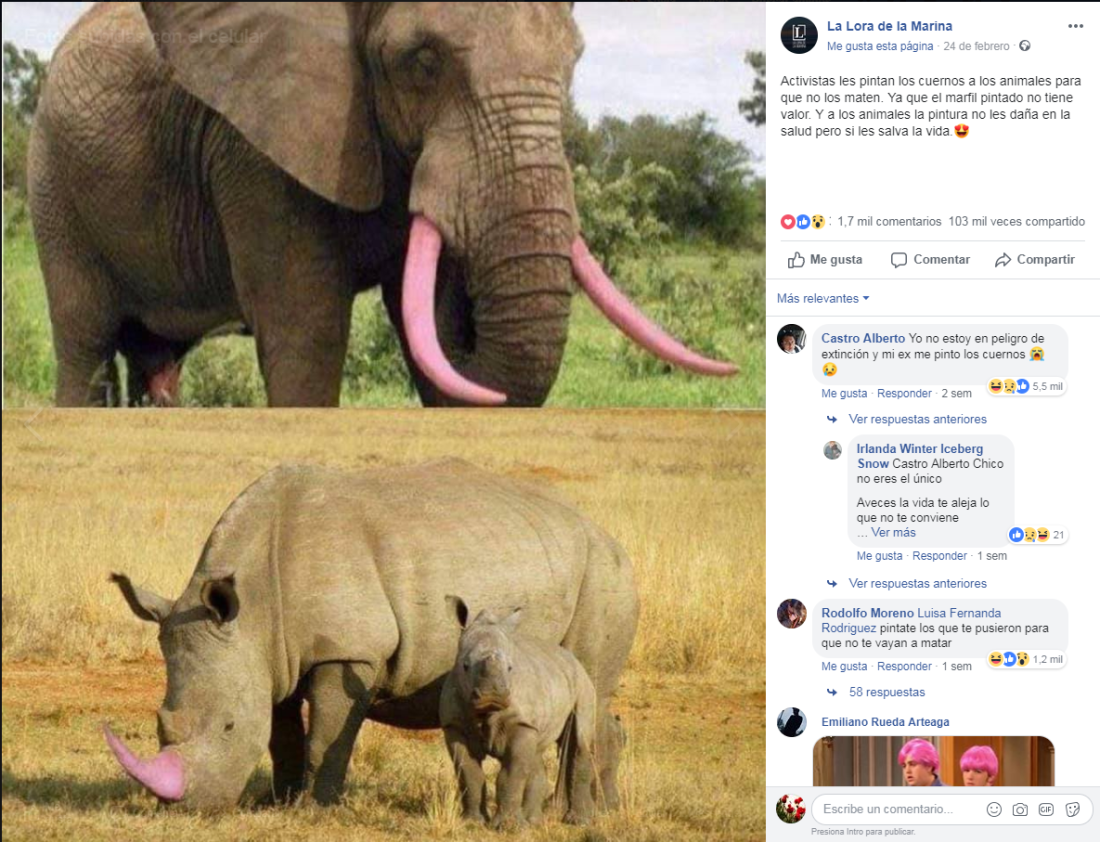Click Castro Alberto's avatar

click(792, 339)
